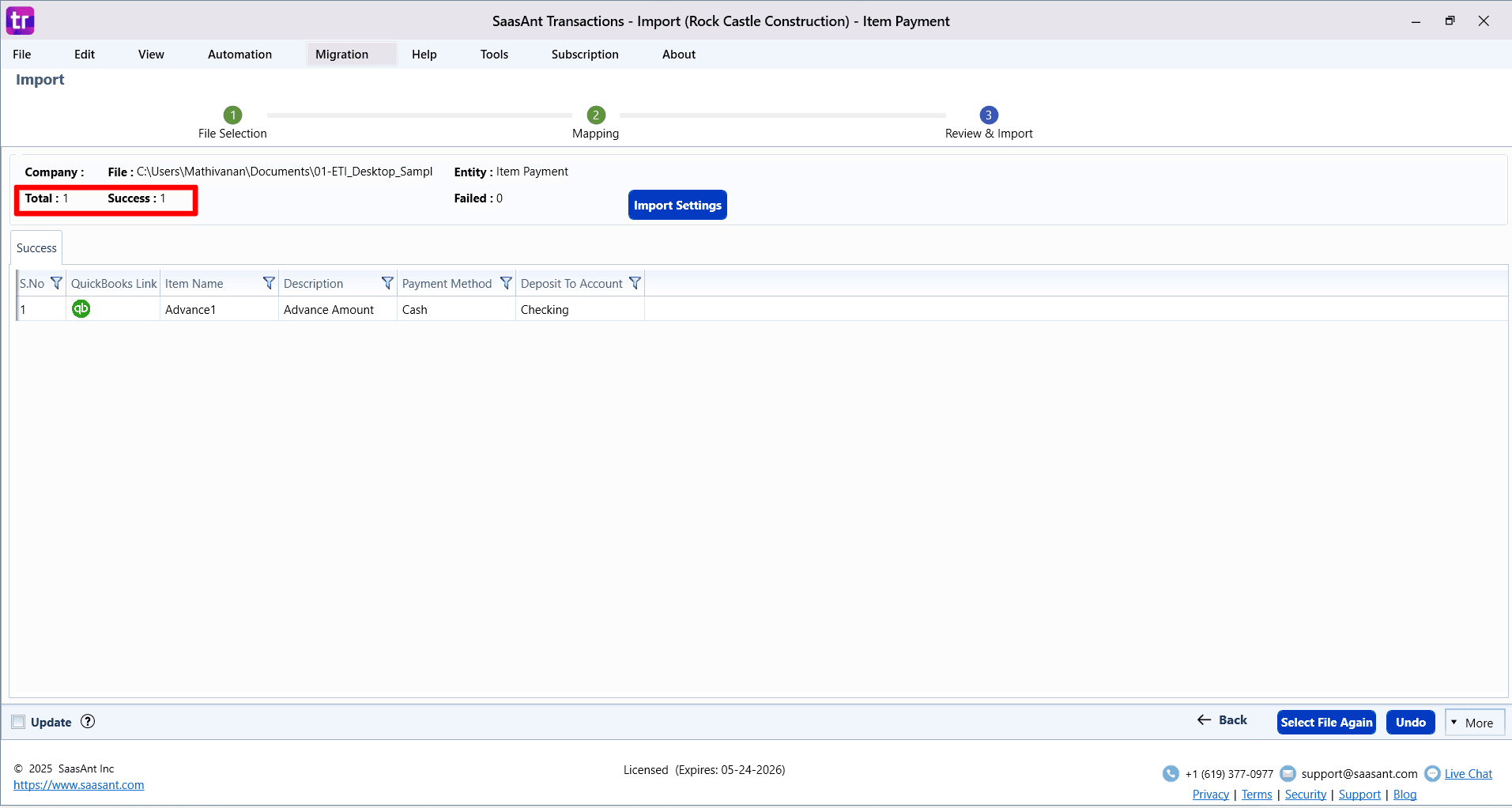Select File Again to re-import
This screenshot has height=808, width=1512.
pyautogui.click(x=1325, y=722)
